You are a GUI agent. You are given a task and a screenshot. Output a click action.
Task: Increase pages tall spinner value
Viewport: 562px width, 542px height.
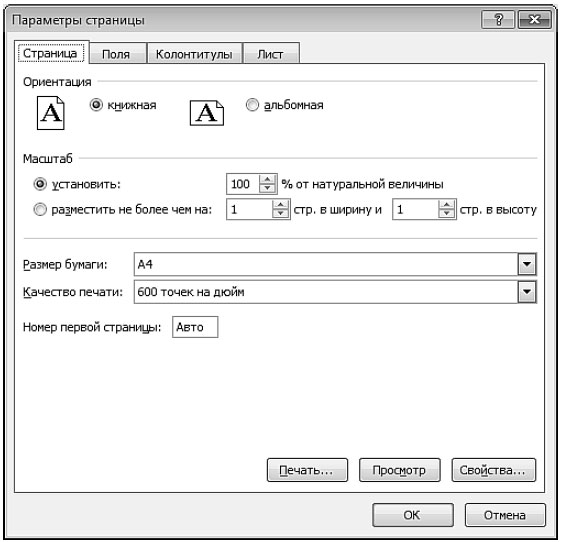447,205
